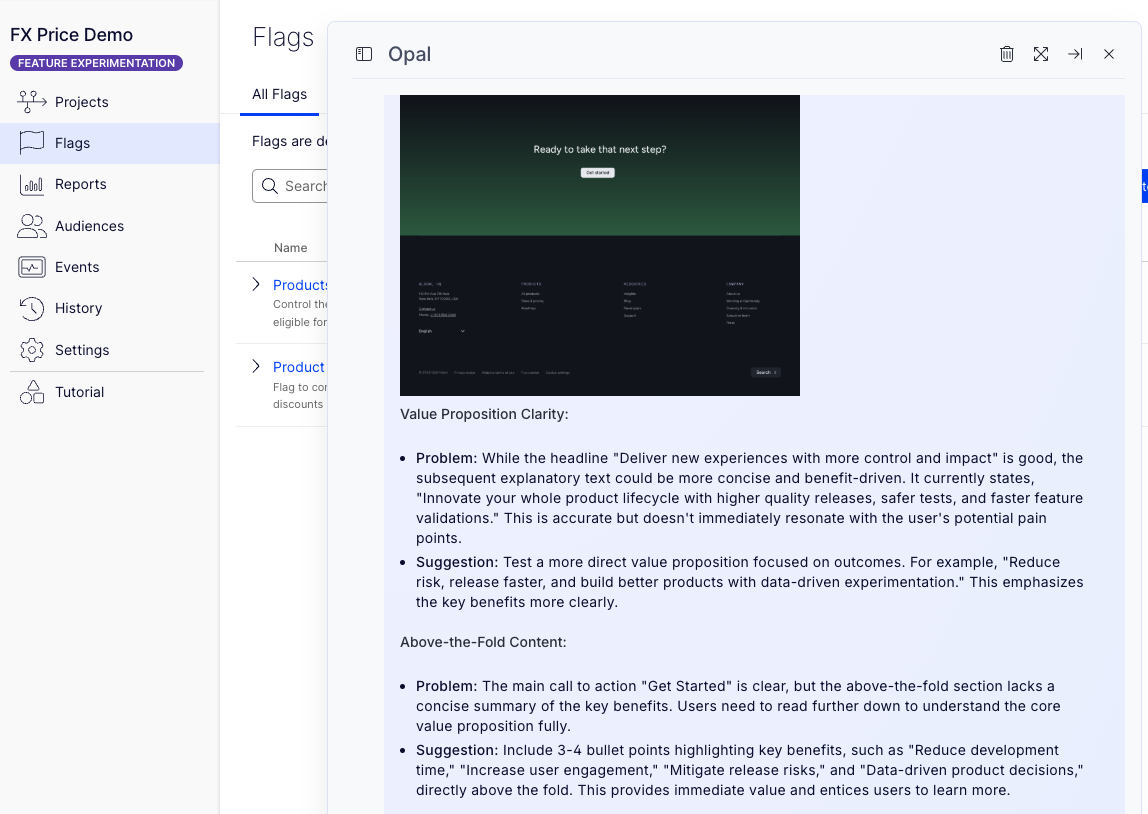Dock Opal panel to the side
The width and height of the screenshot is (1148, 814).
(x=1075, y=54)
